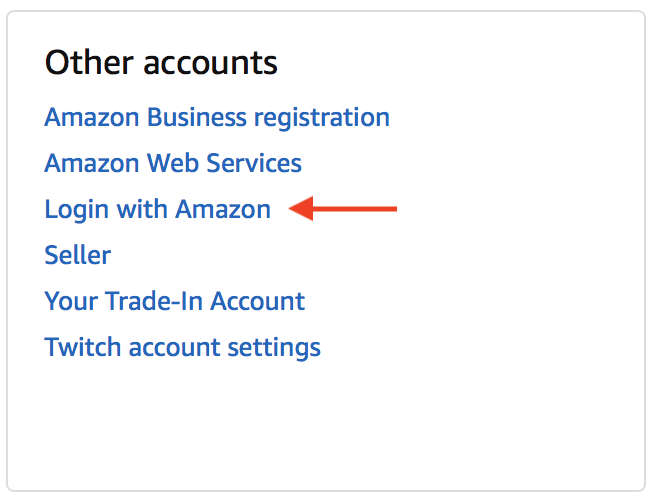Open the AWS account link
654x504 pixels.
[x=173, y=164]
